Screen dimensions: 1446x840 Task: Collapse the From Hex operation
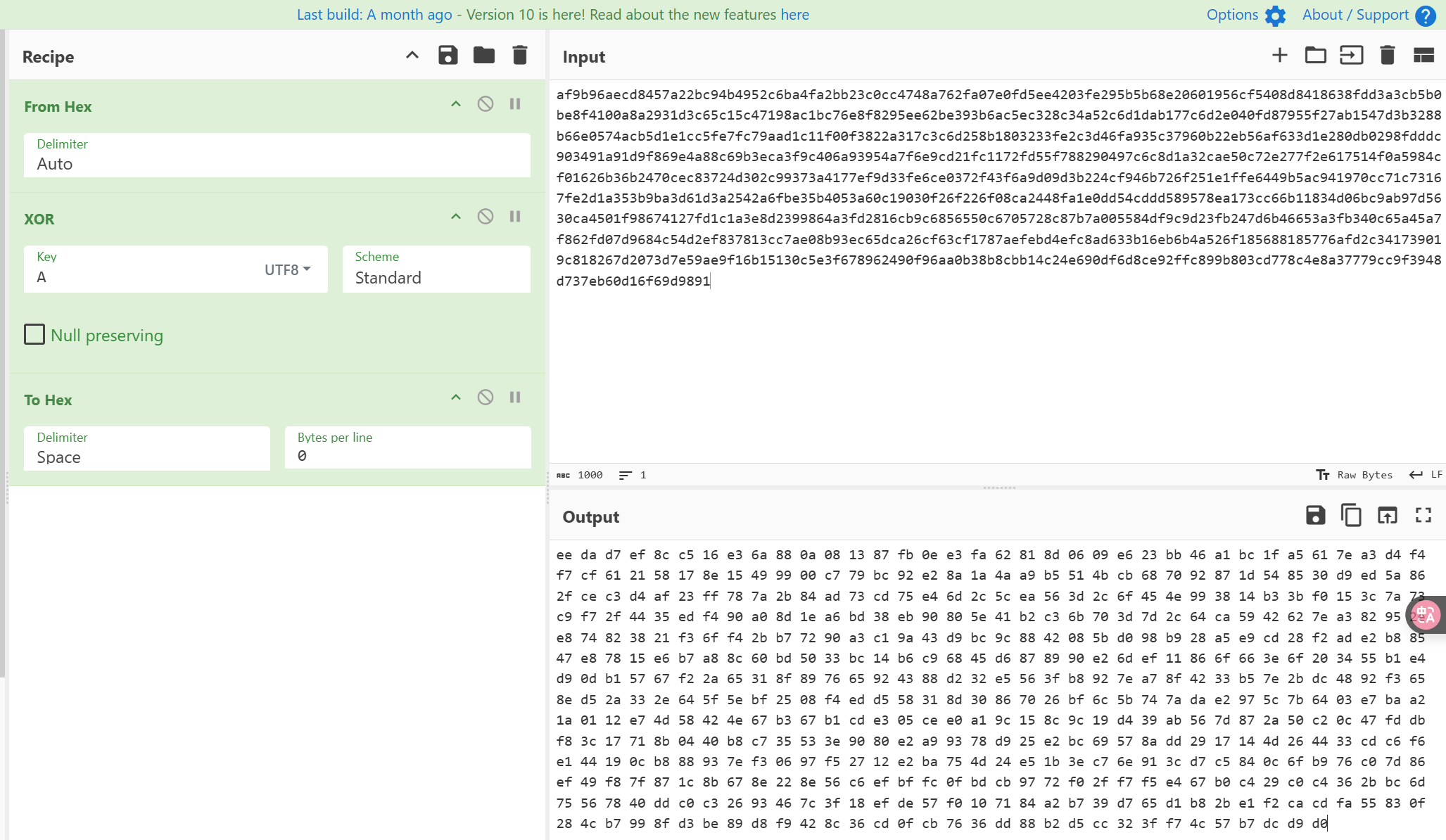pyautogui.click(x=456, y=104)
